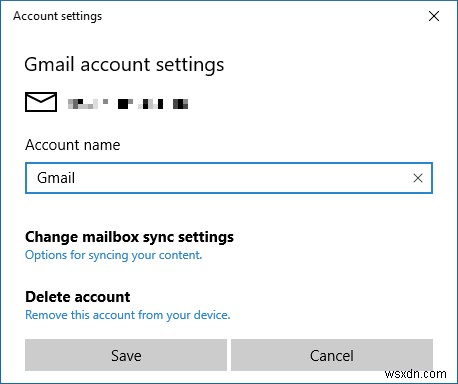The image size is (458, 384).
Task: Open Options for syncing your content link
Action: (x=114, y=255)
